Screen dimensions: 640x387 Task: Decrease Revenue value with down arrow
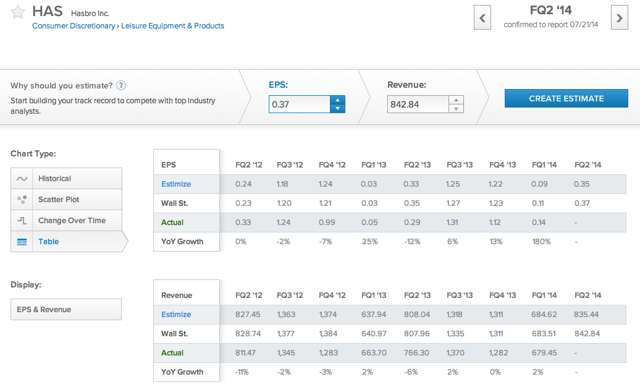[x=456, y=109]
